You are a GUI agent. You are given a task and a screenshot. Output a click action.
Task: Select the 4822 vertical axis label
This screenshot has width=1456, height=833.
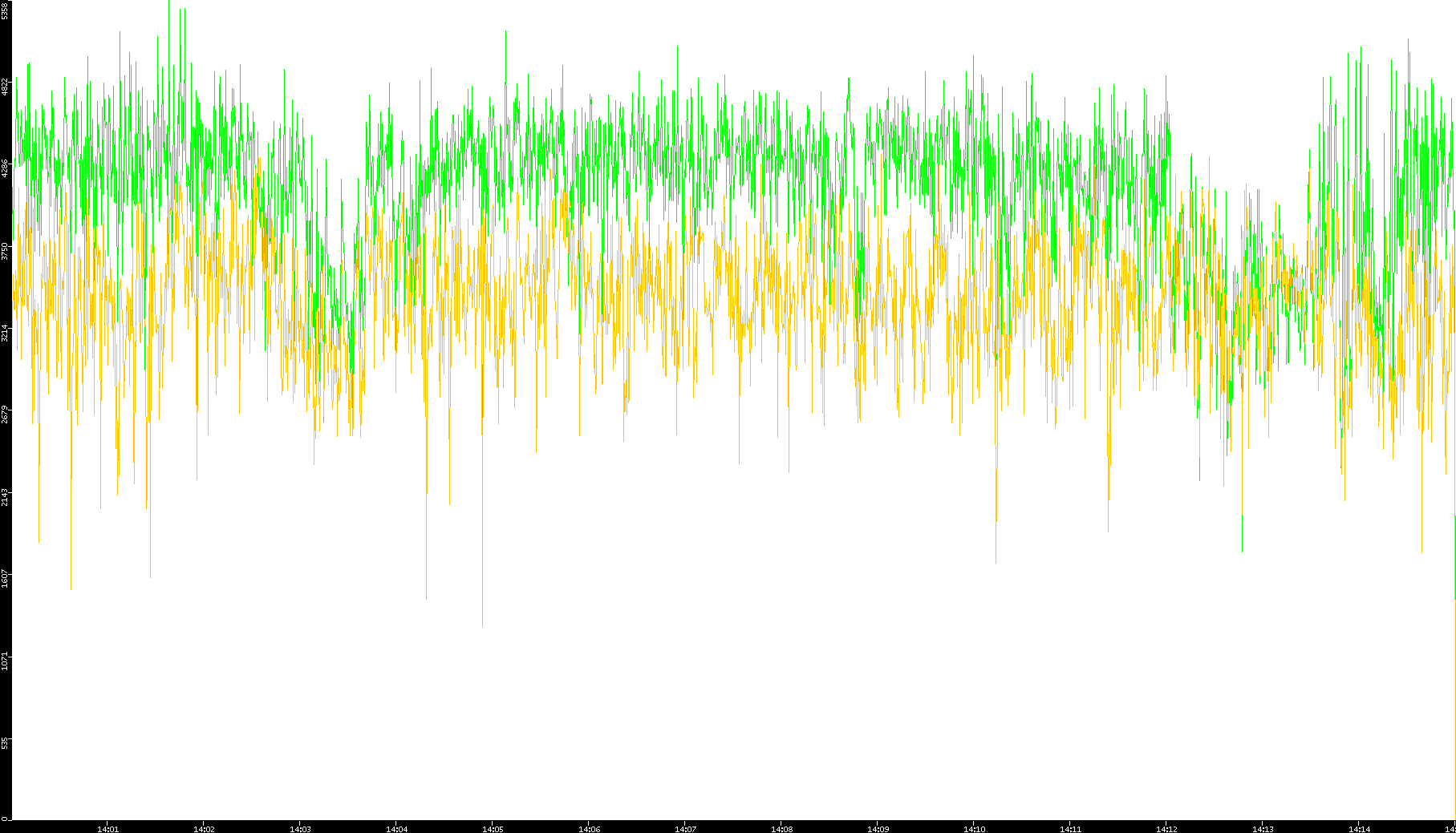tap(5, 87)
